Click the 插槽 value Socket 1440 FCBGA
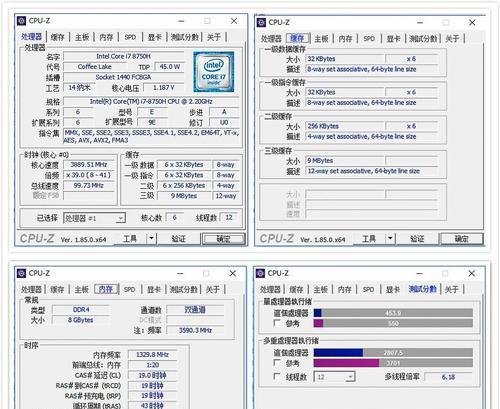This screenshot has height=409, width=500. (x=124, y=77)
